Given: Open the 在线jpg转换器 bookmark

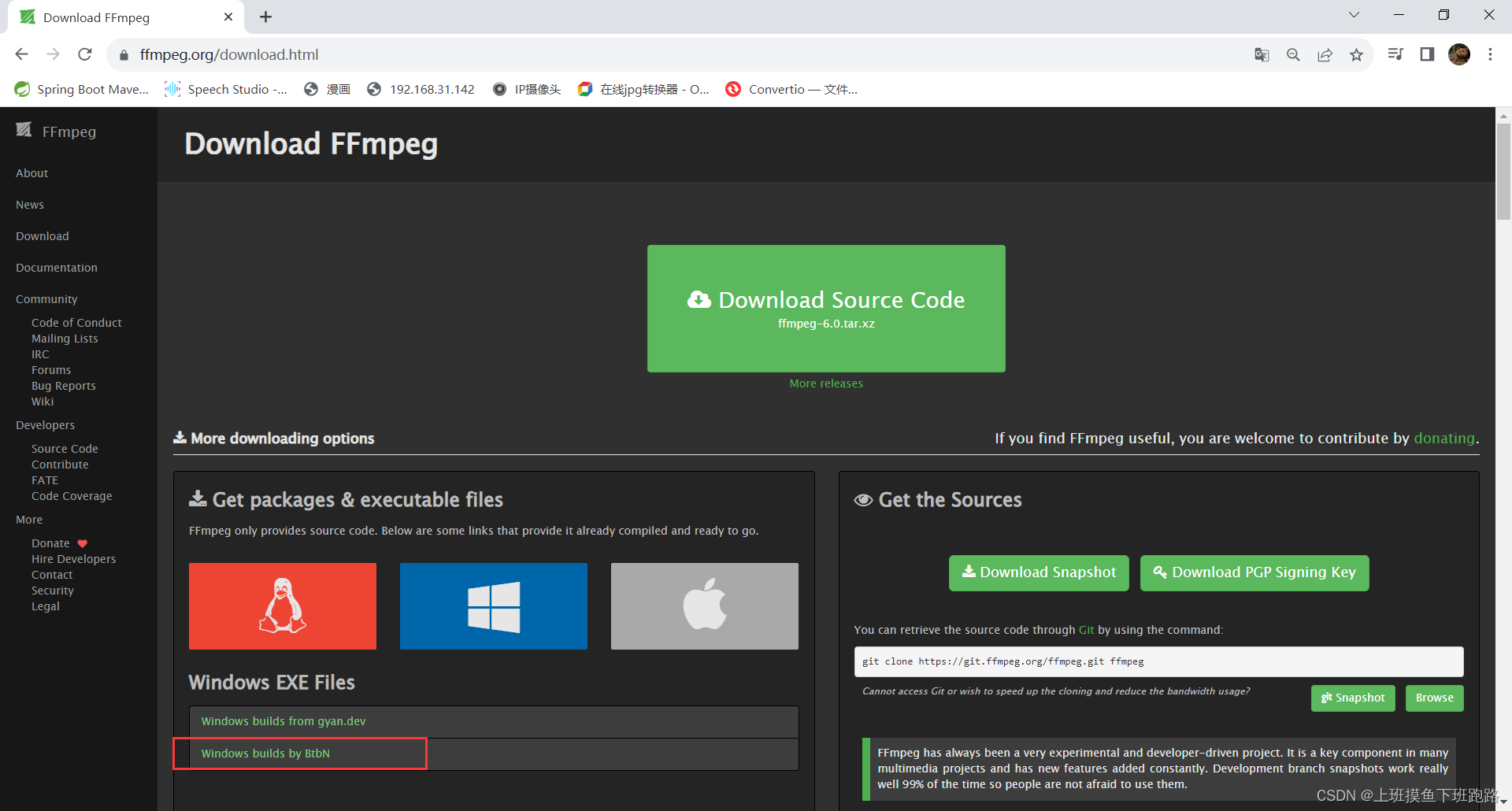Looking at the screenshot, I should point(643,89).
